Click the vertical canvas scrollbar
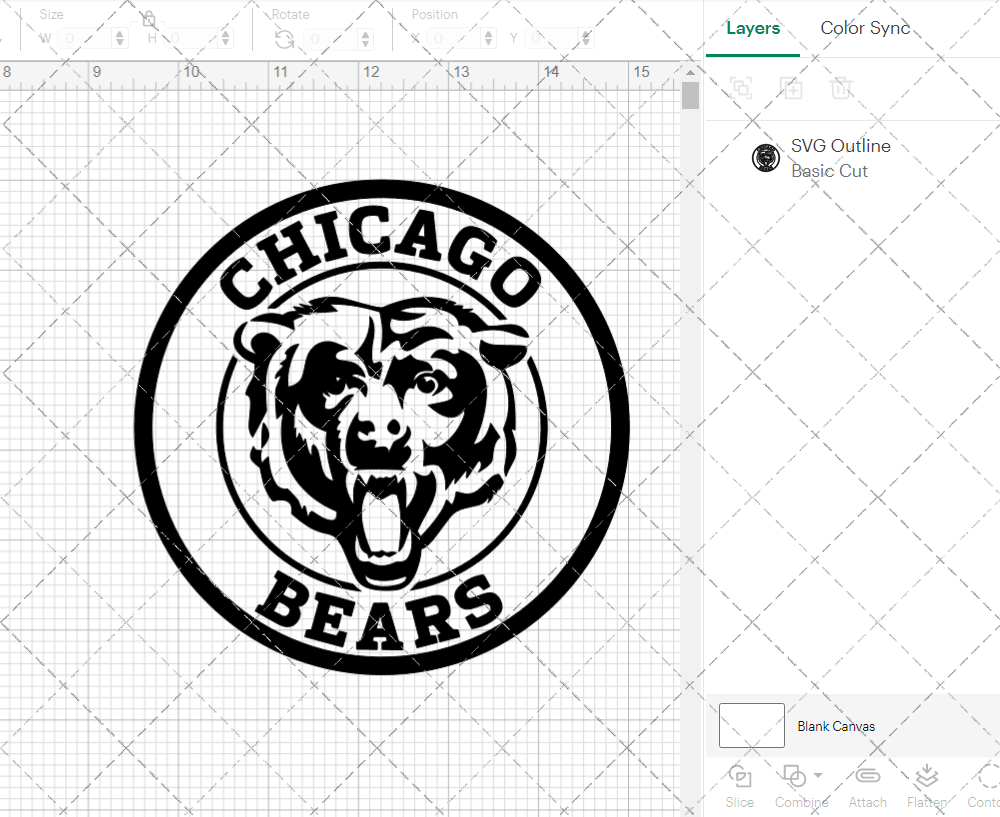1000x817 pixels. pyautogui.click(x=690, y=95)
